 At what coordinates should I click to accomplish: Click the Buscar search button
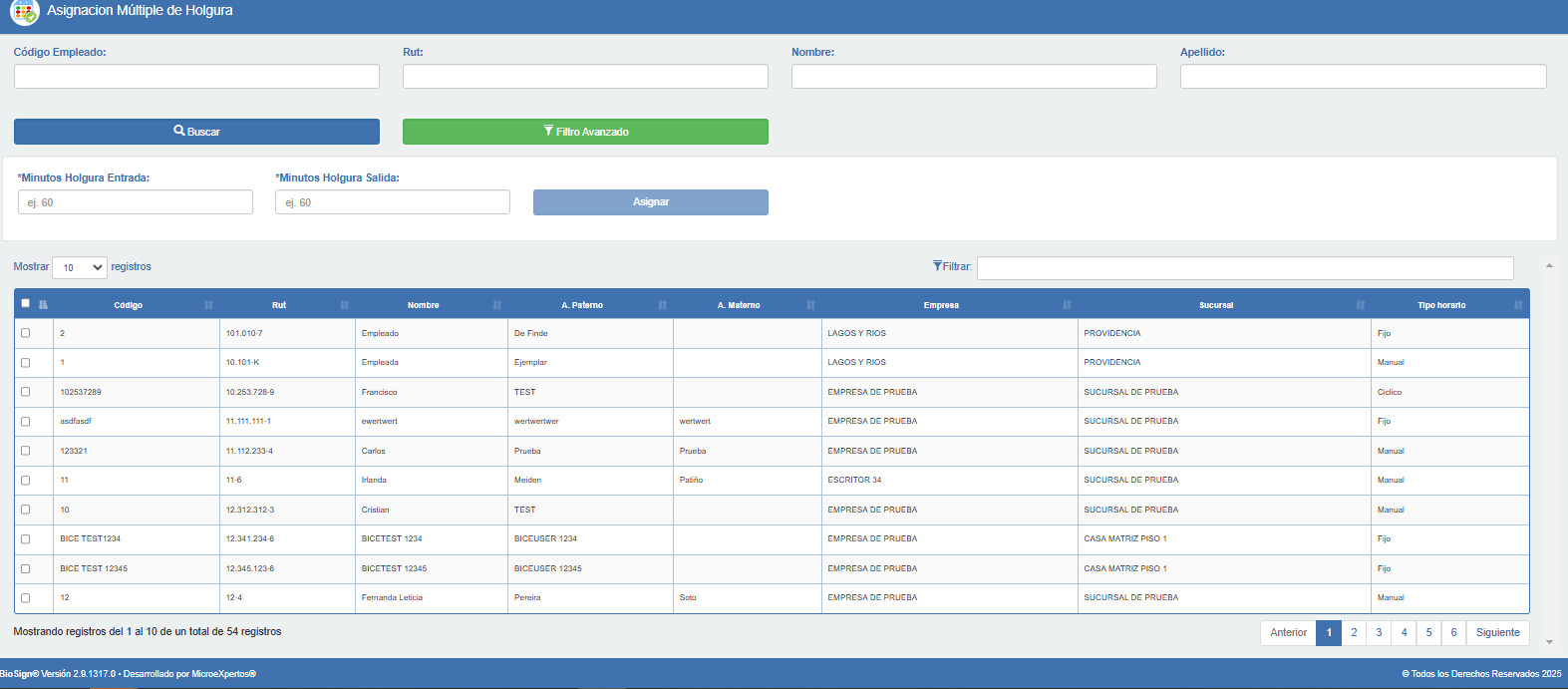196,132
